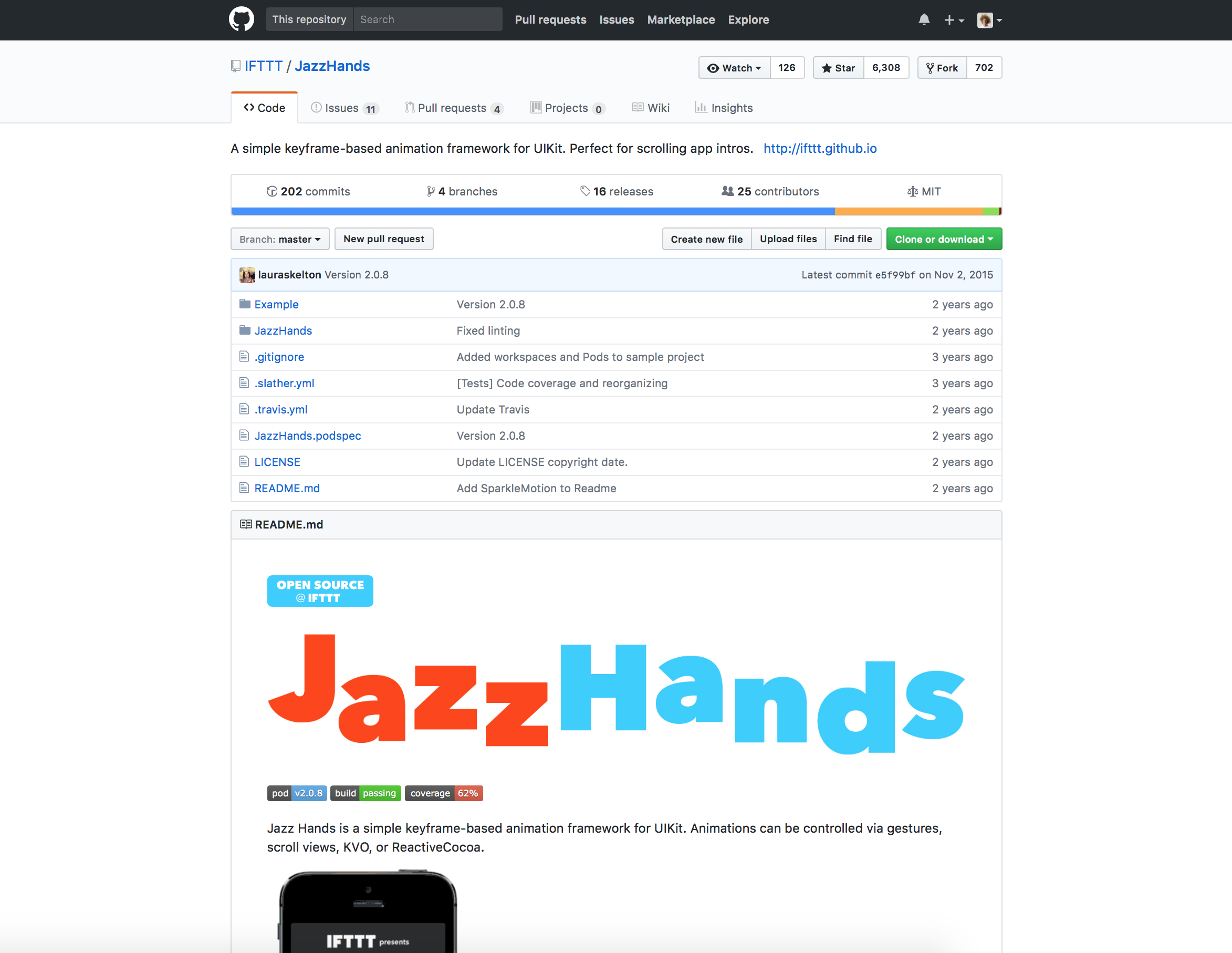Expand the Clone or download menu
Viewport: 1232px width, 953px height.
pyautogui.click(x=944, y=239)
